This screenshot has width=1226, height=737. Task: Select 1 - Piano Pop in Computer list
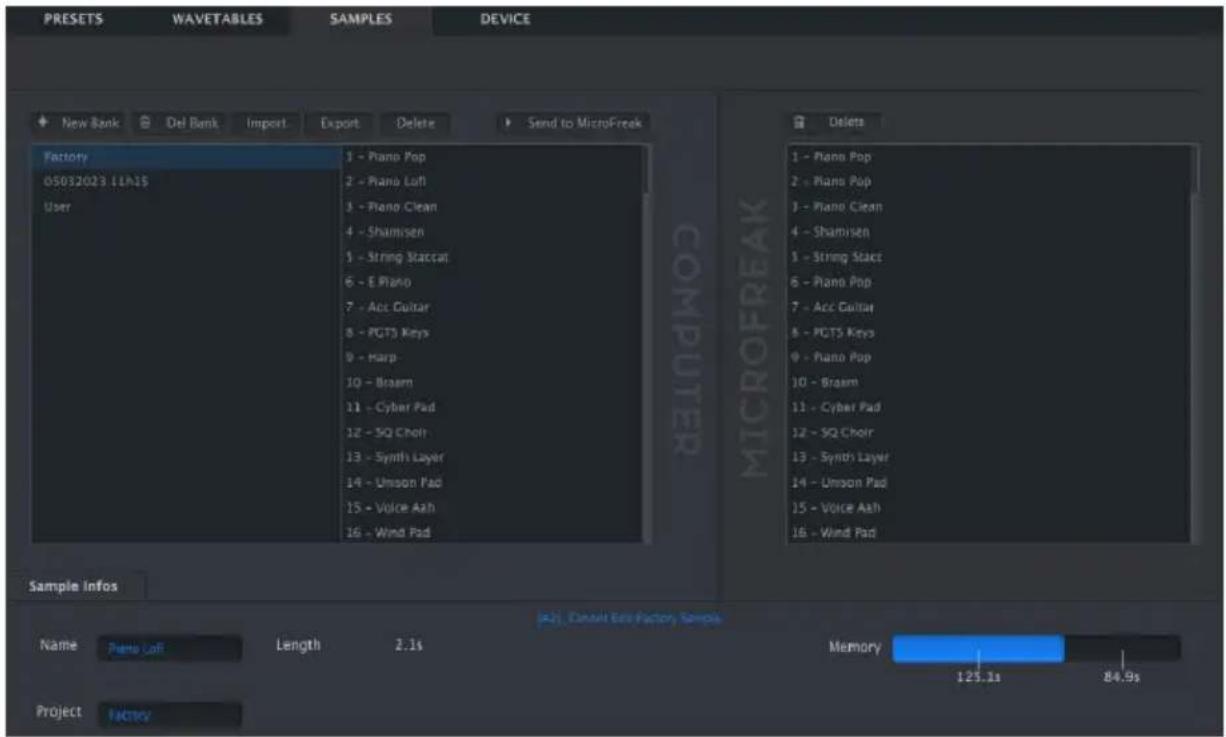pyautogui.click(x=491, y=157)
